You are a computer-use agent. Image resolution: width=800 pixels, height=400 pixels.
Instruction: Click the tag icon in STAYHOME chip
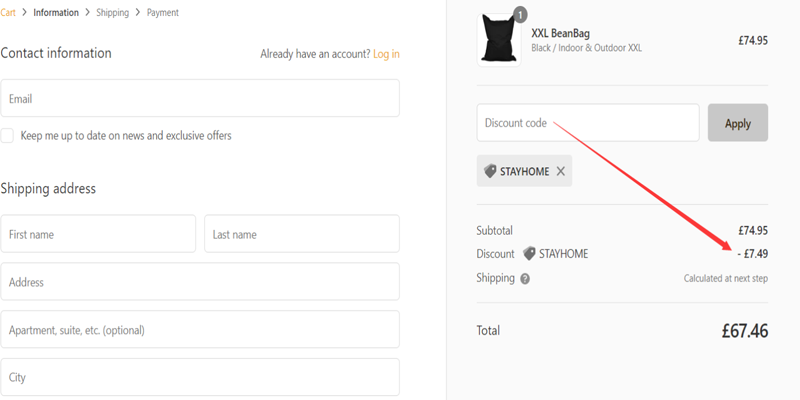pos(490,171)
